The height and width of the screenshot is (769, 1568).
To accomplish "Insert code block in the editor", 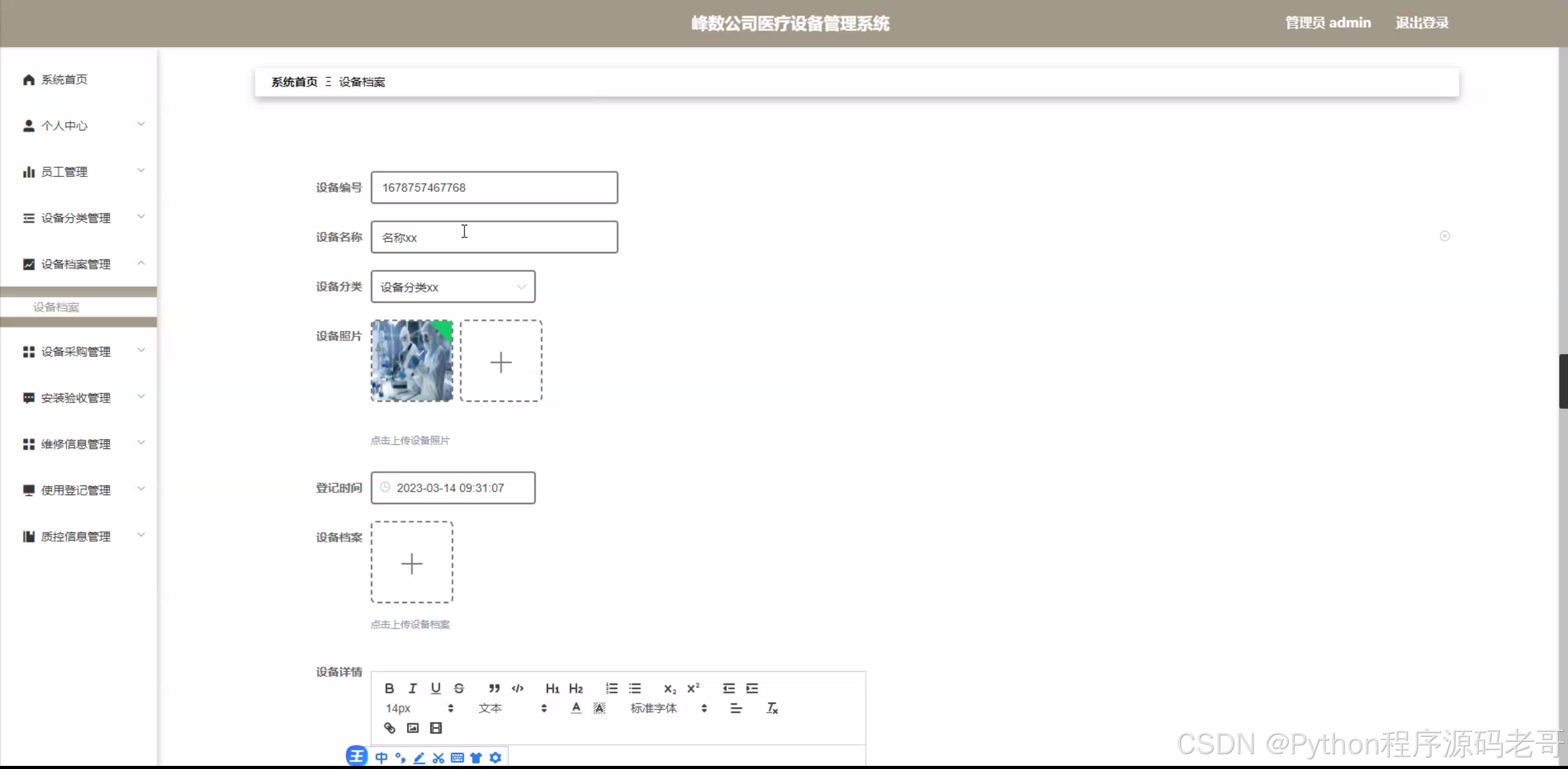I will click(518, 688).
